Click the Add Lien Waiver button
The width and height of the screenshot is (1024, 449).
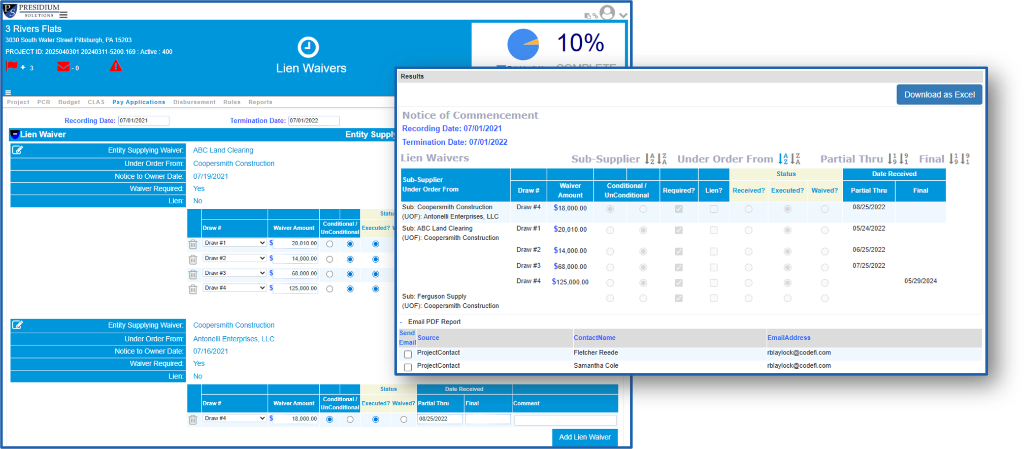584,438
